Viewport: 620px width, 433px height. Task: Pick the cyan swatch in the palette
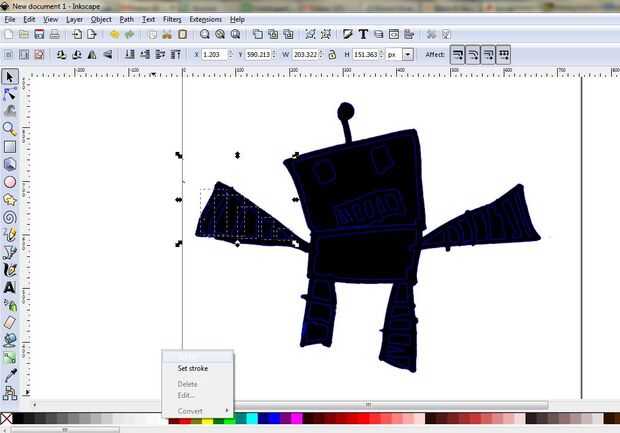point(252,418)
